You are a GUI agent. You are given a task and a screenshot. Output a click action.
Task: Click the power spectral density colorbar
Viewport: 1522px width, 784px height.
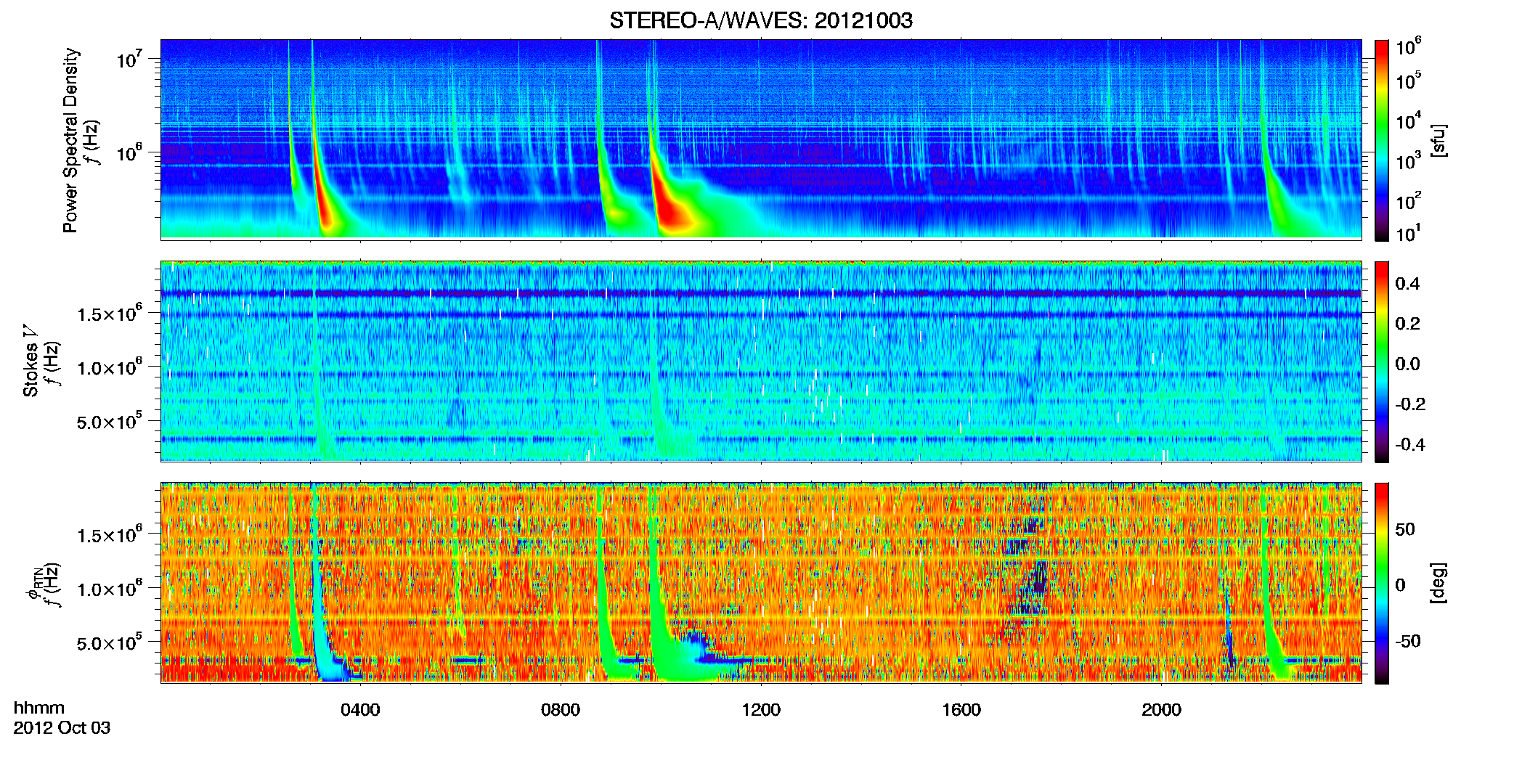click(1382, 141)
